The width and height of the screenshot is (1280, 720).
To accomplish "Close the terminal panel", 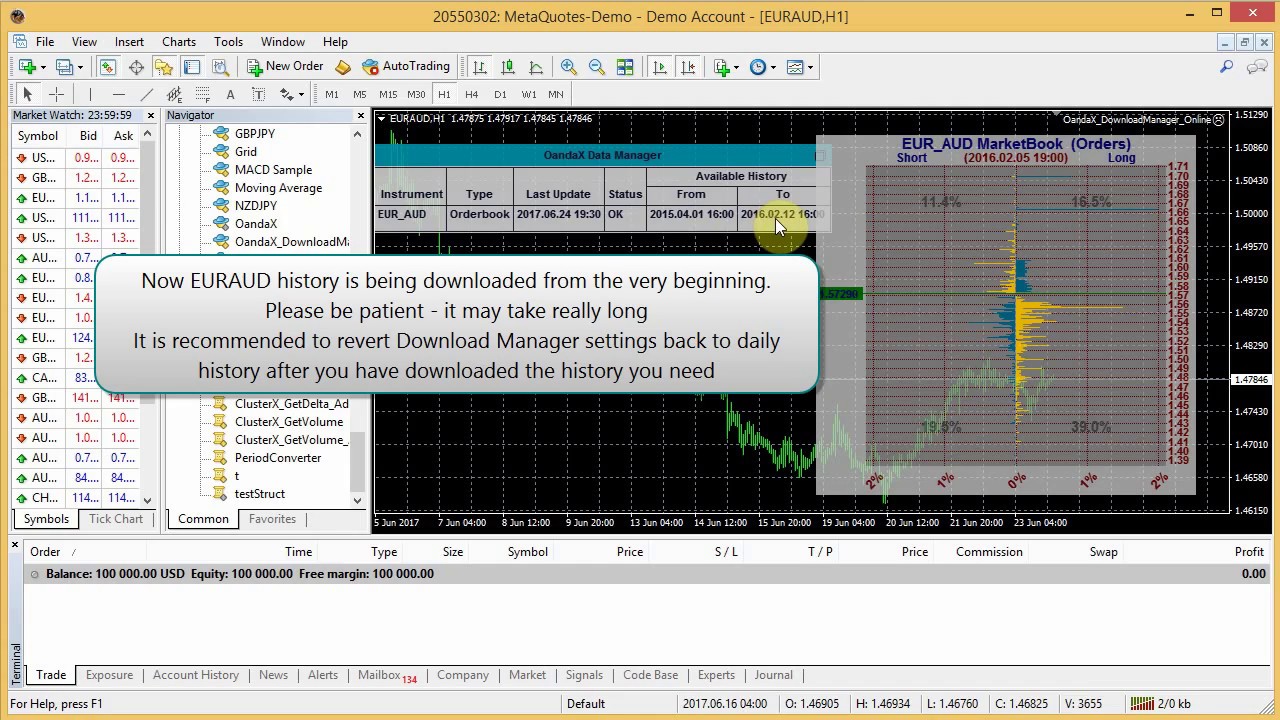I will coord(15,544).
